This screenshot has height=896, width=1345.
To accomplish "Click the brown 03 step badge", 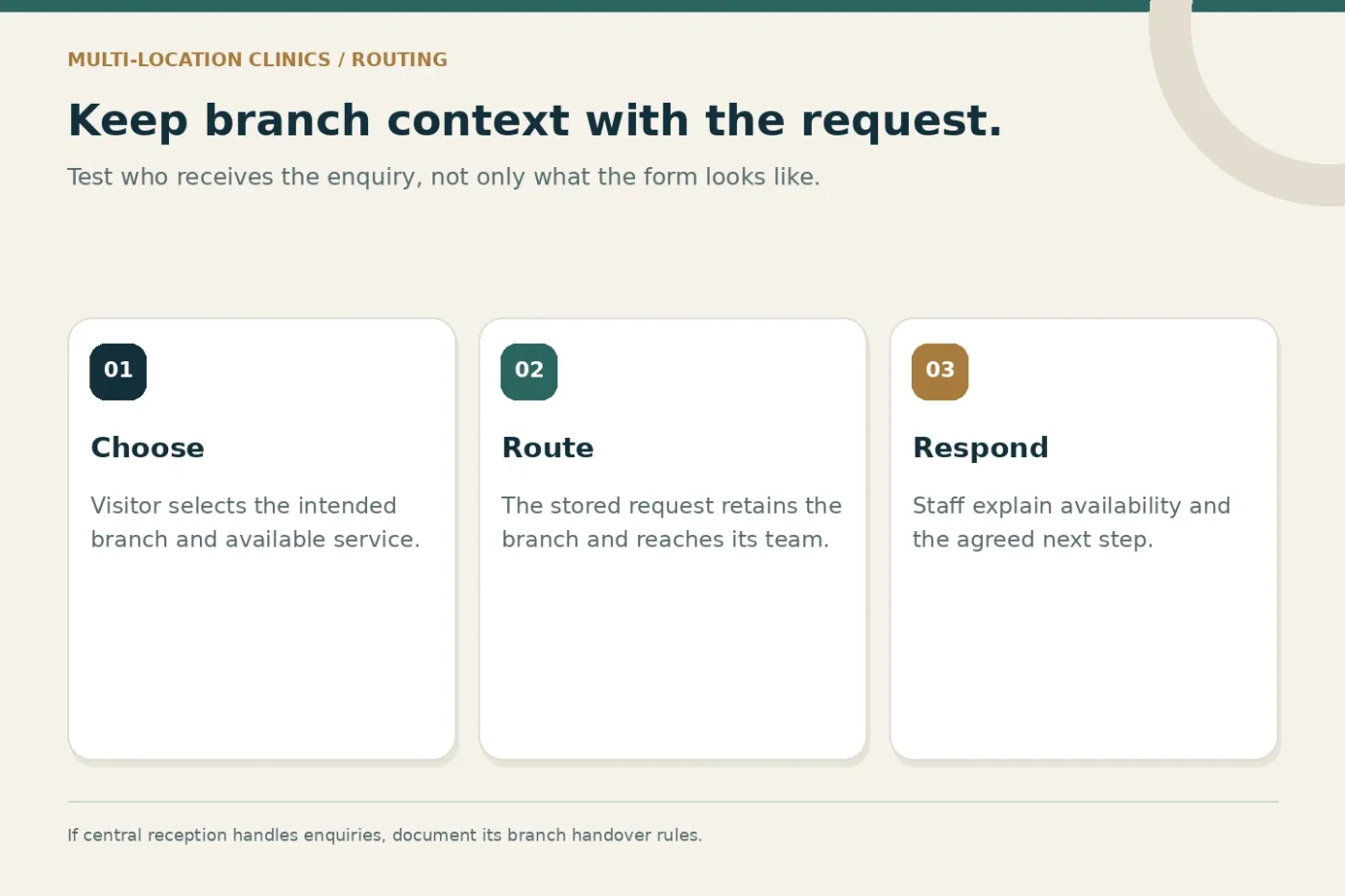I will [940, 371].
